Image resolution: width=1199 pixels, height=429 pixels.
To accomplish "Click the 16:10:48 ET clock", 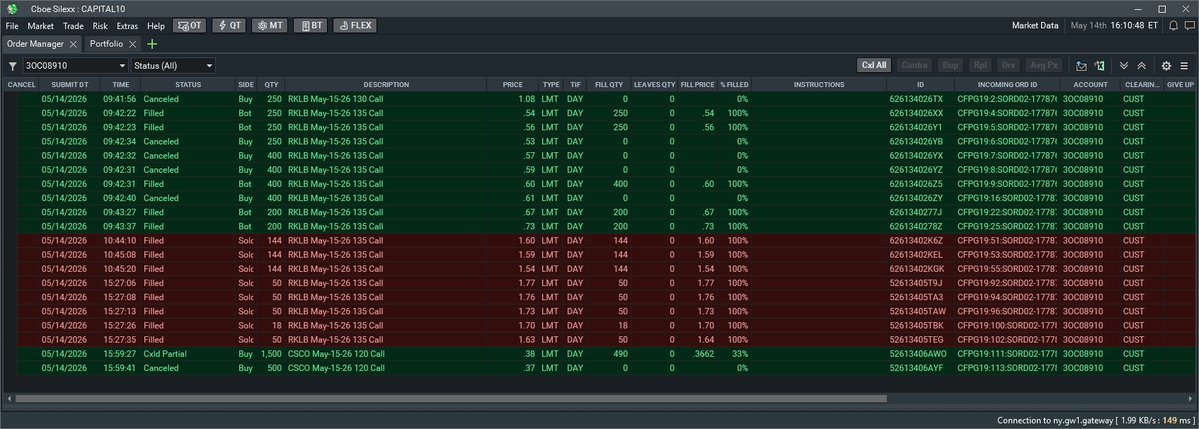I will [1133, 25].
